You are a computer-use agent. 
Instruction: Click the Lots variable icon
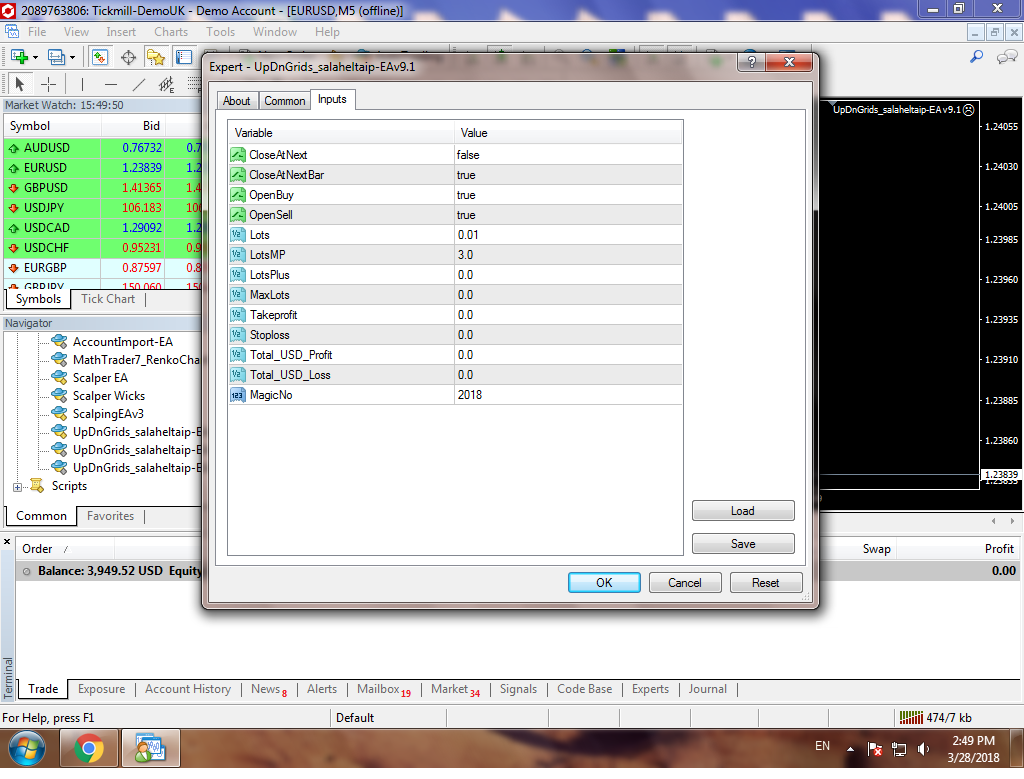coord(238,235)
